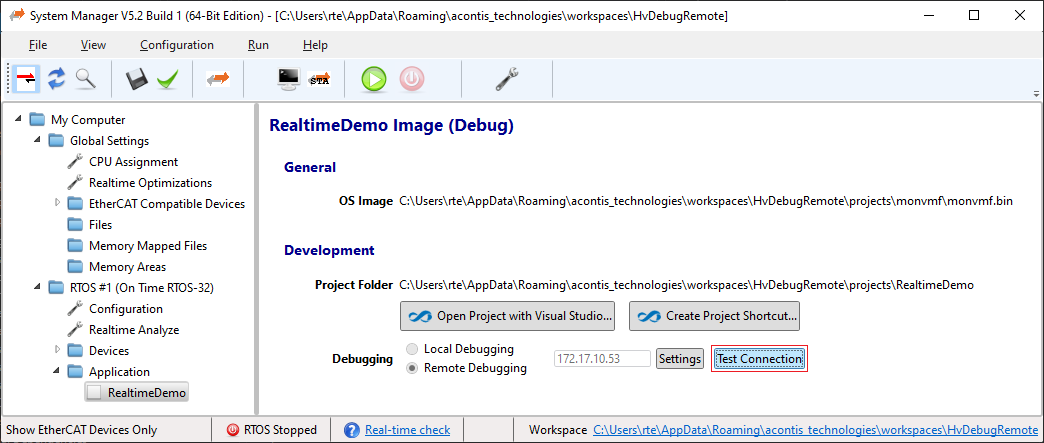Click the remote debugging IP address field

601,359
